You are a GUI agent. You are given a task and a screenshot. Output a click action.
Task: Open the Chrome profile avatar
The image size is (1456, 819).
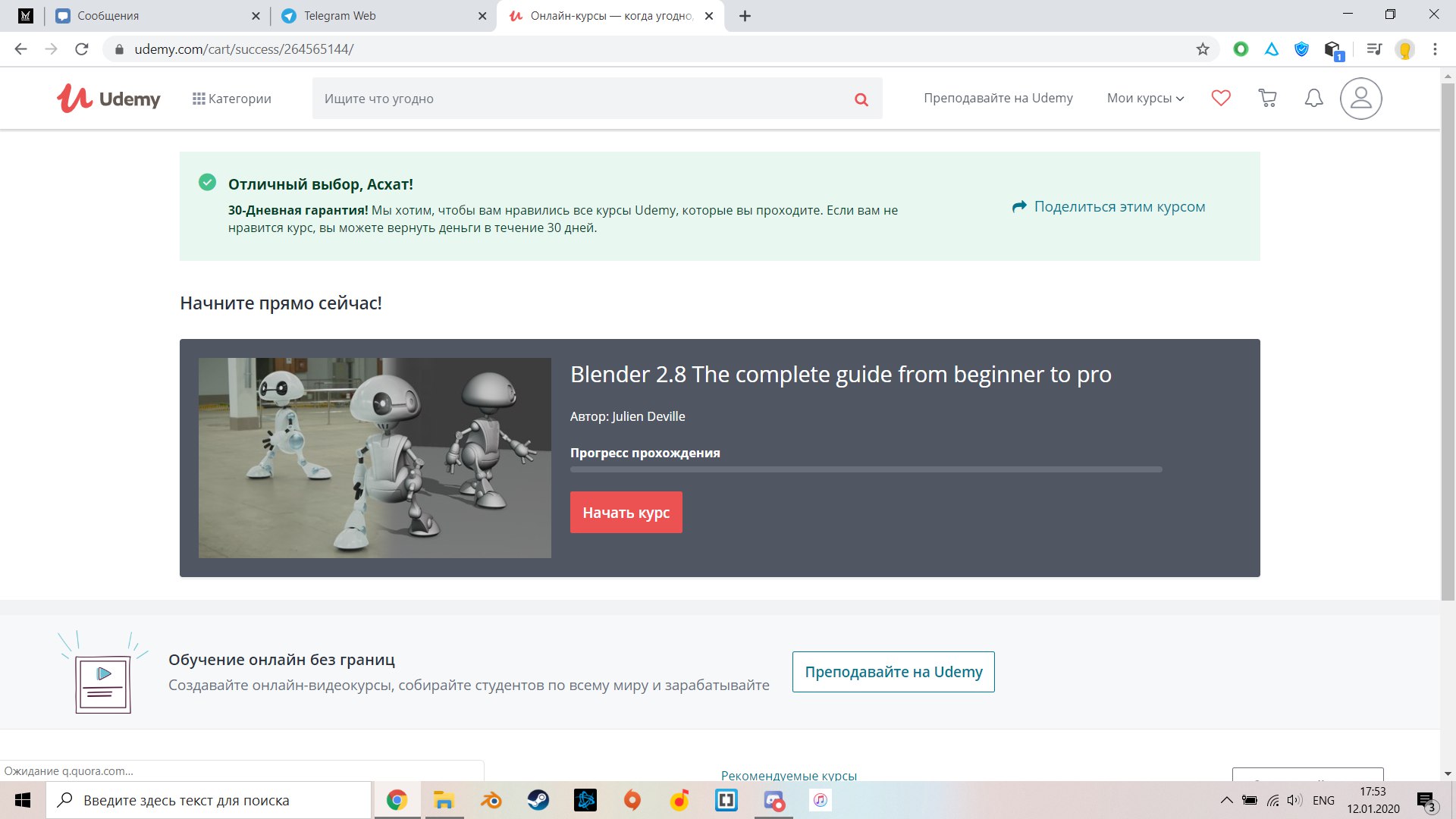(x=1404, y=49)
